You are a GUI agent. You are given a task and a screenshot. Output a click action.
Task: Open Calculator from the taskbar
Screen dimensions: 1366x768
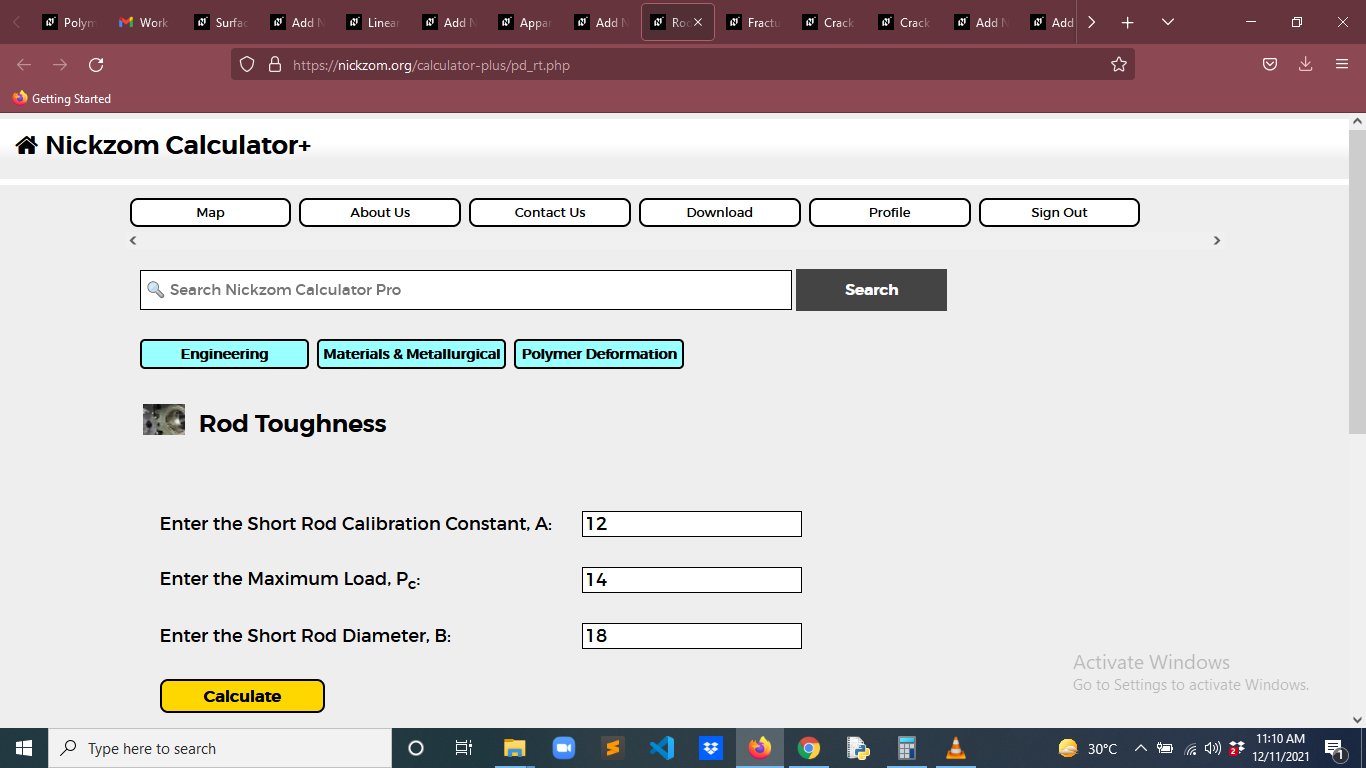(907, 748)
